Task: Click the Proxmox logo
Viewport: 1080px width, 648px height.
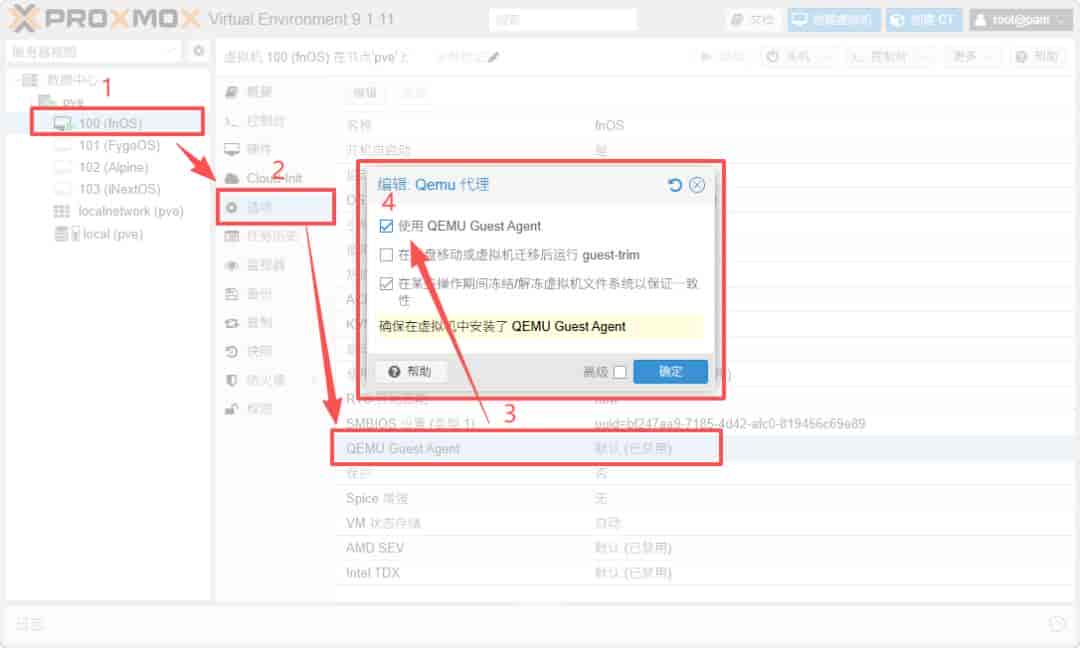Action: pos(104,18)
